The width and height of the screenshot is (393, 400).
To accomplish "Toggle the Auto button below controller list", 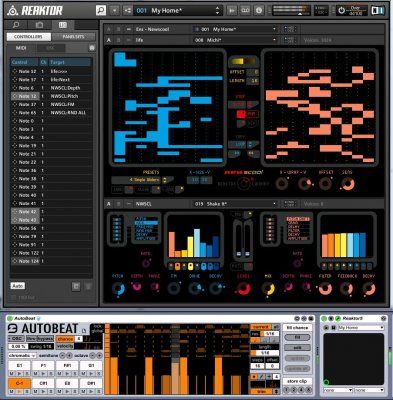I will point(18,286).
